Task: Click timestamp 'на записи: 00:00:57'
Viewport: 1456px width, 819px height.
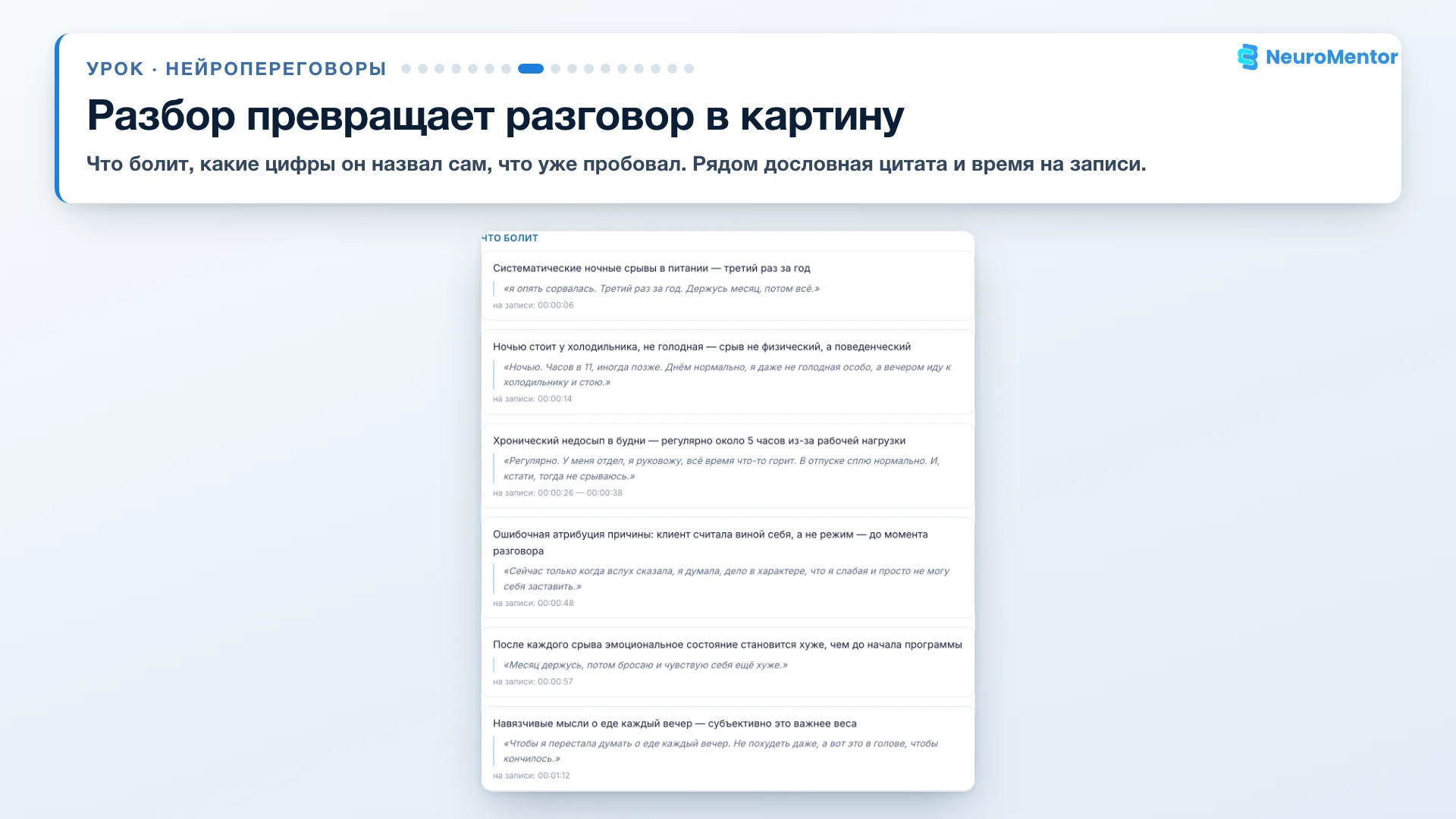Action: point(533,682)
